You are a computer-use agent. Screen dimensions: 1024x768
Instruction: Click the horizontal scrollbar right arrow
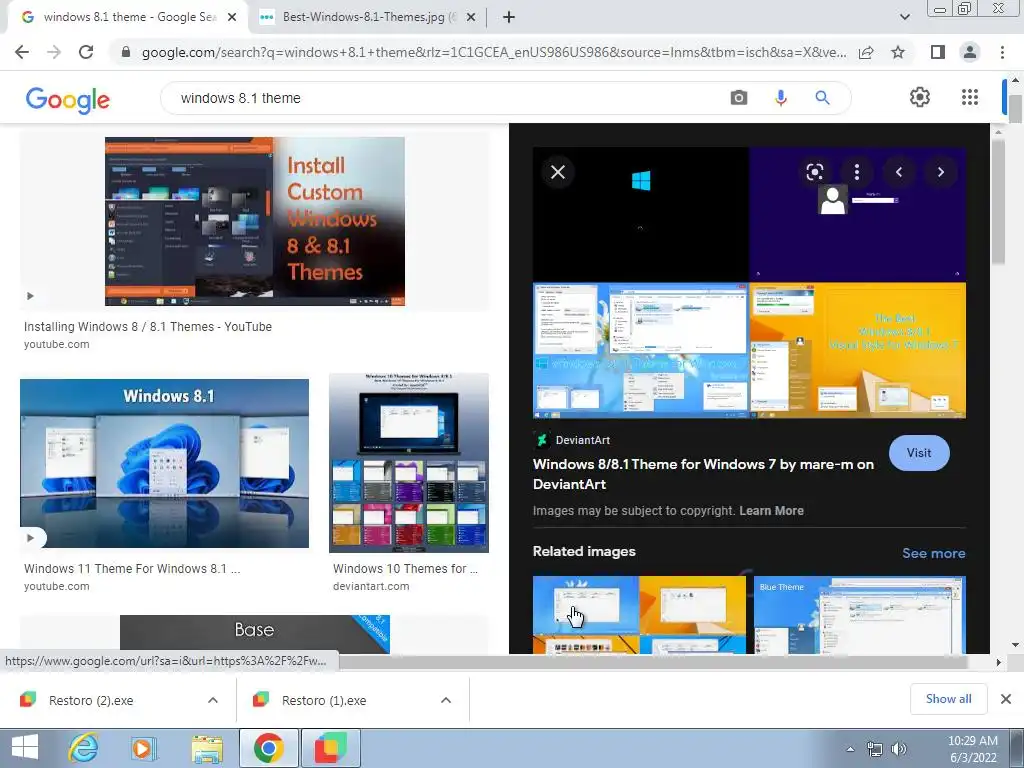[x=998, y=662]
